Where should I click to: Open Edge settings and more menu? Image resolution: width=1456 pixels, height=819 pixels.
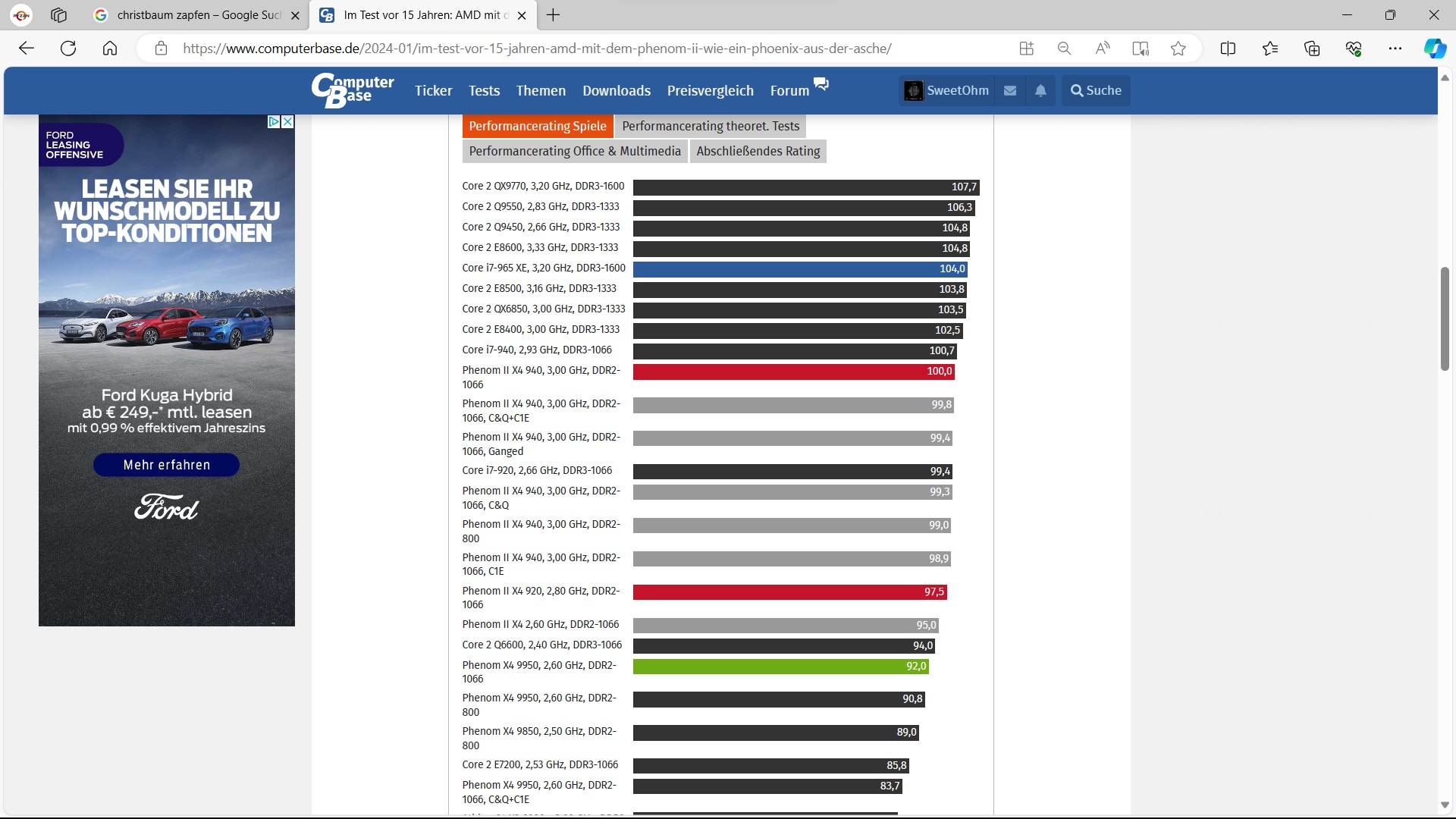click(1395, 49)
